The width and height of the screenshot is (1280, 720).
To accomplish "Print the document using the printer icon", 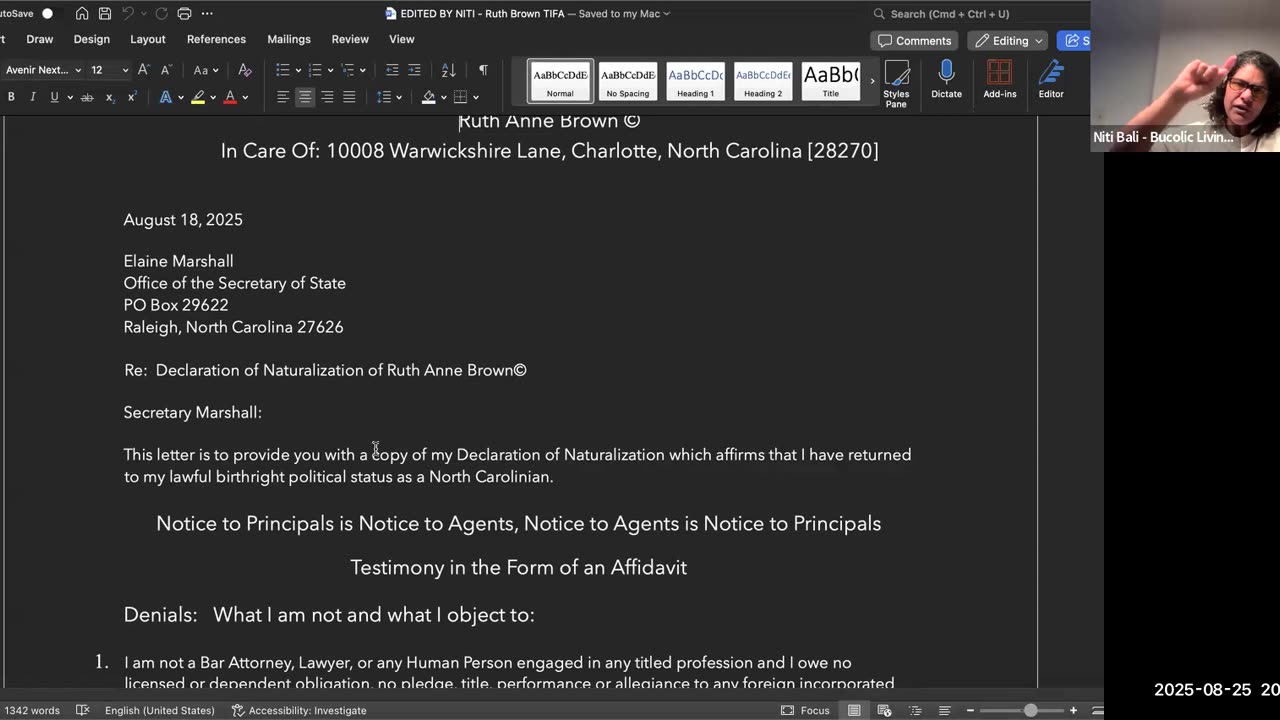I will (x=184, y=14).
